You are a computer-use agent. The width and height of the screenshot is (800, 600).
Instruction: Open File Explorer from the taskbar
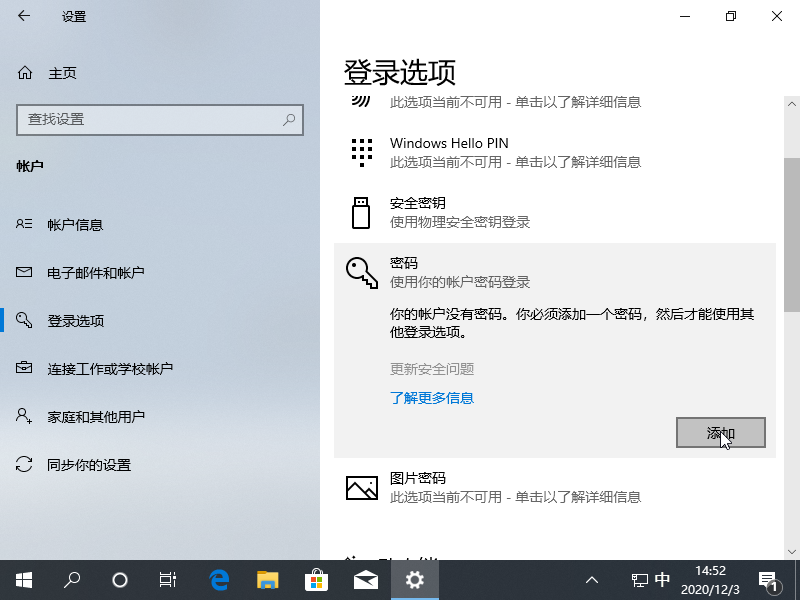click(266, 580)
